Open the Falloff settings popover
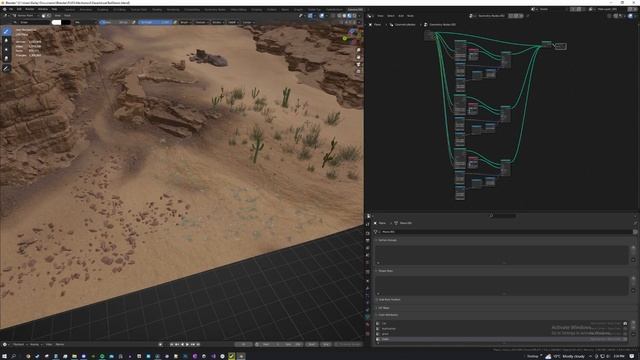 click(233, 22)
